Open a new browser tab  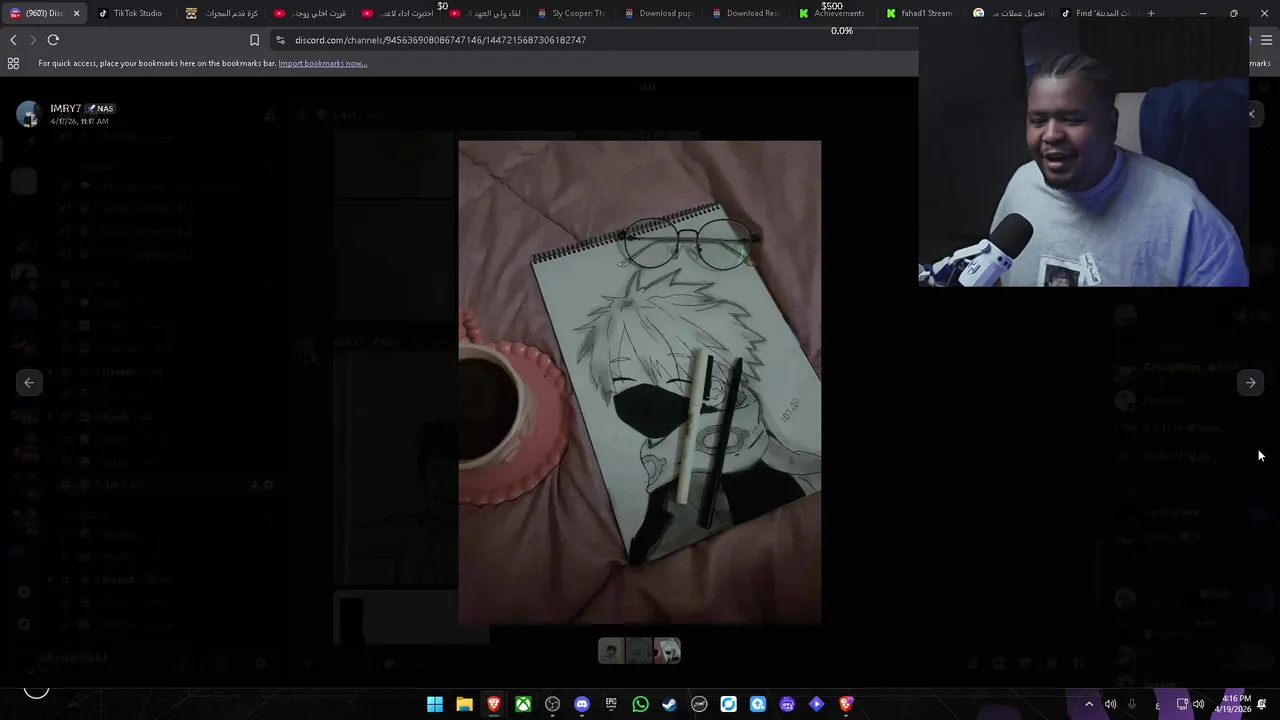(x=1151, y=13)
